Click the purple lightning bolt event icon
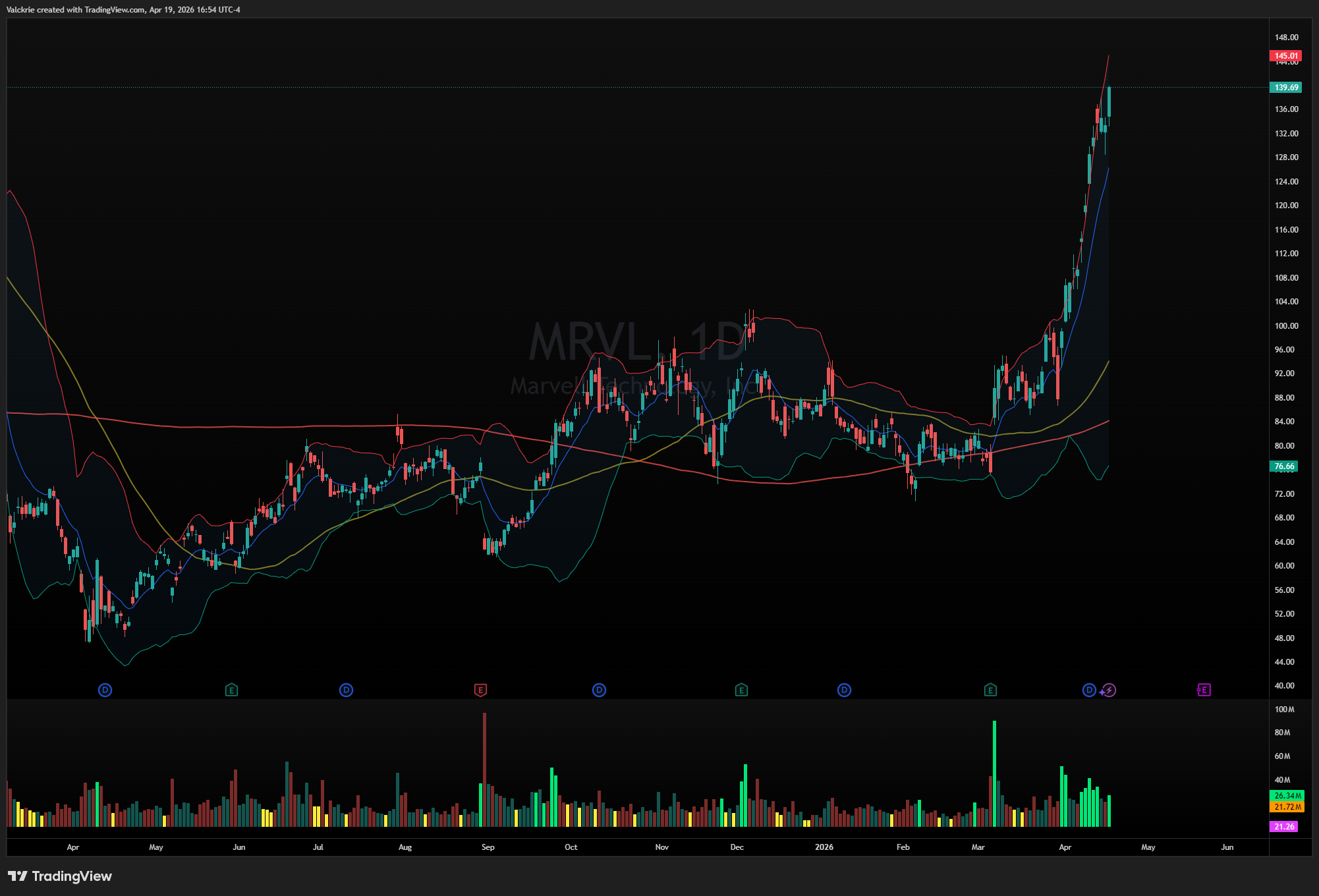This screenshot has width=1319, height=896. tap(1109, 690)
